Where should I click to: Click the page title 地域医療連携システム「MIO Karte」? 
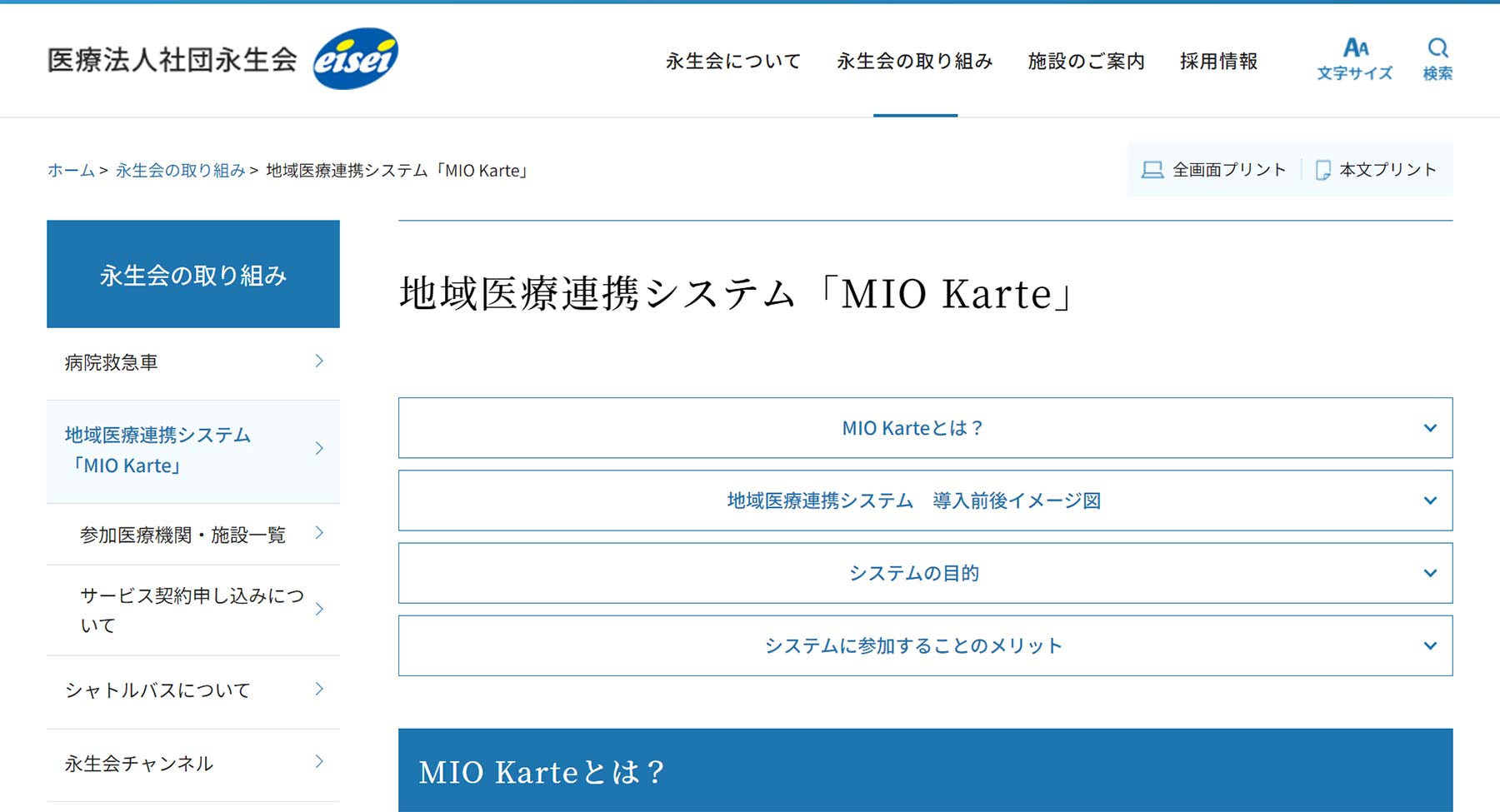[x=738, y=293]
